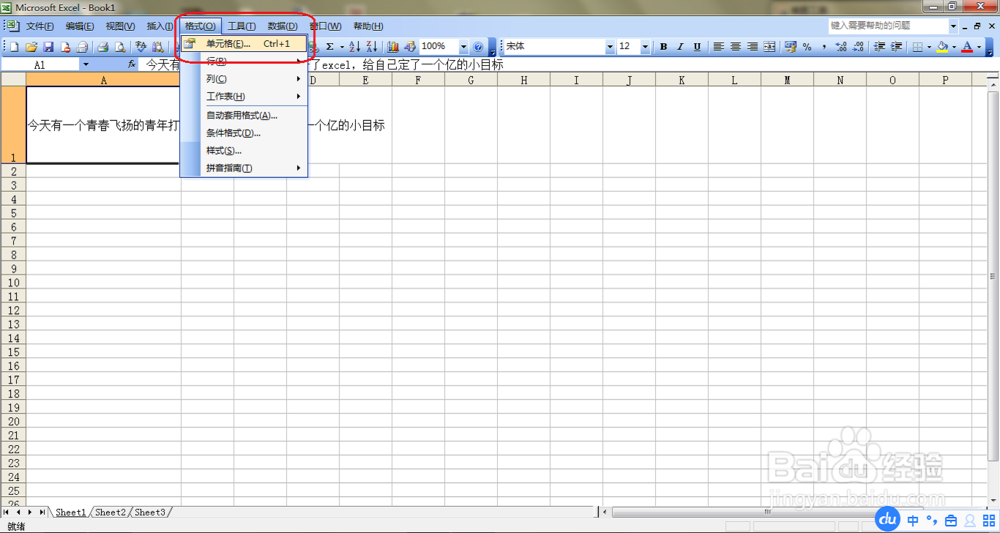Save the workbook with the floppy disk icon

(48, 47)
